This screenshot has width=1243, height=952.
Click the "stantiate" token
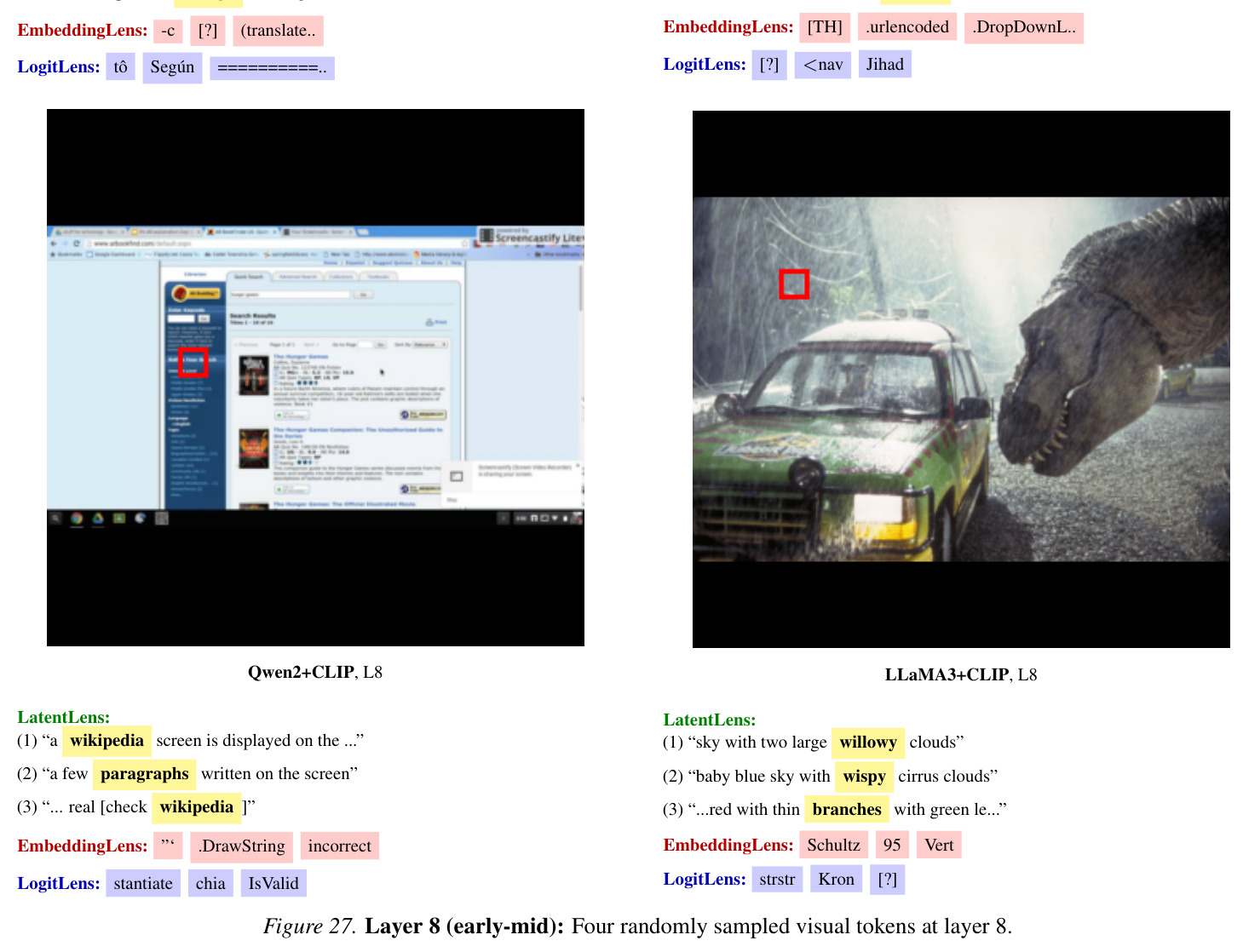click(143, 884)
